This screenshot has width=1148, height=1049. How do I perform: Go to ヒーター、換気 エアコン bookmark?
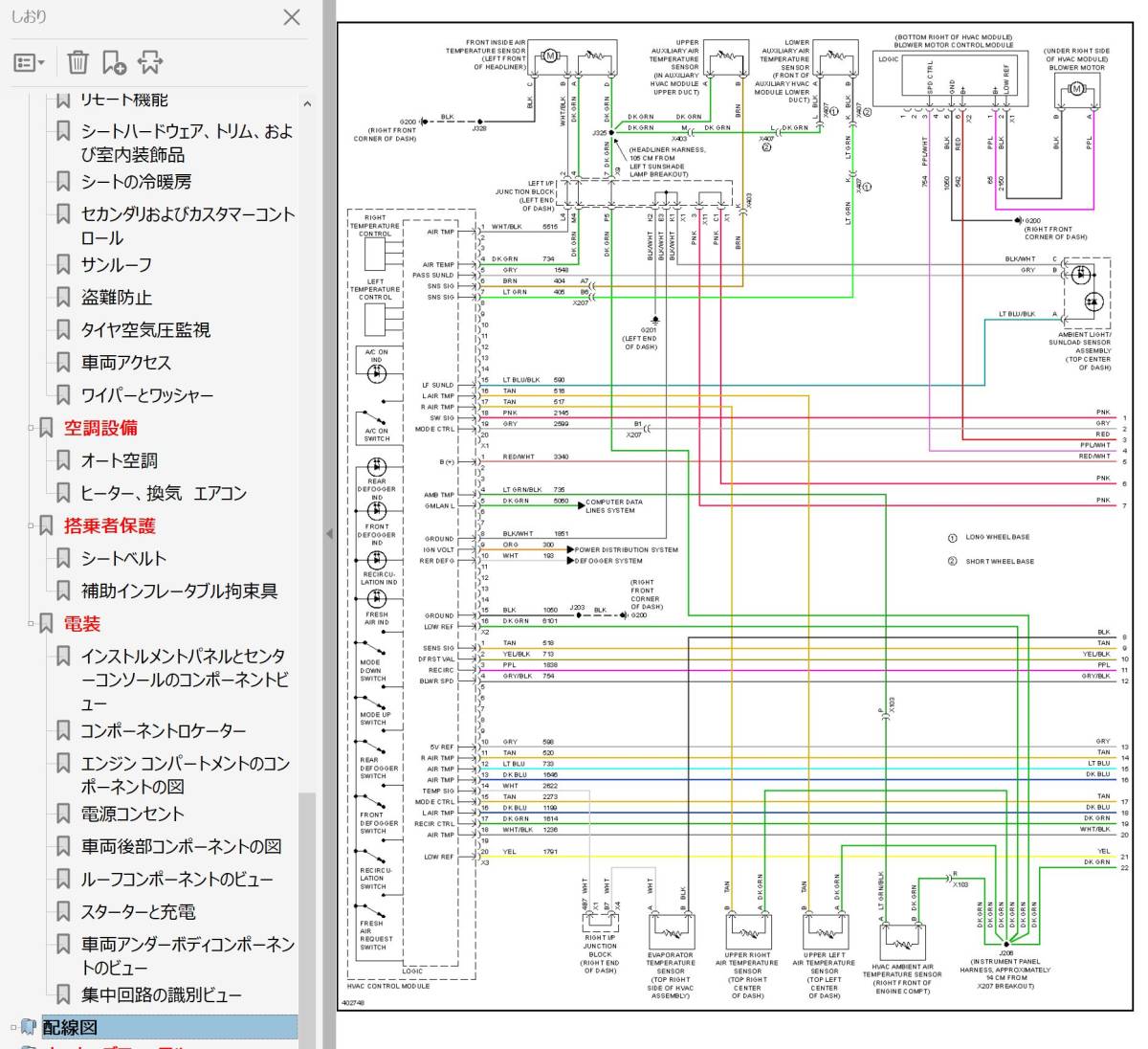click(164, 494)
